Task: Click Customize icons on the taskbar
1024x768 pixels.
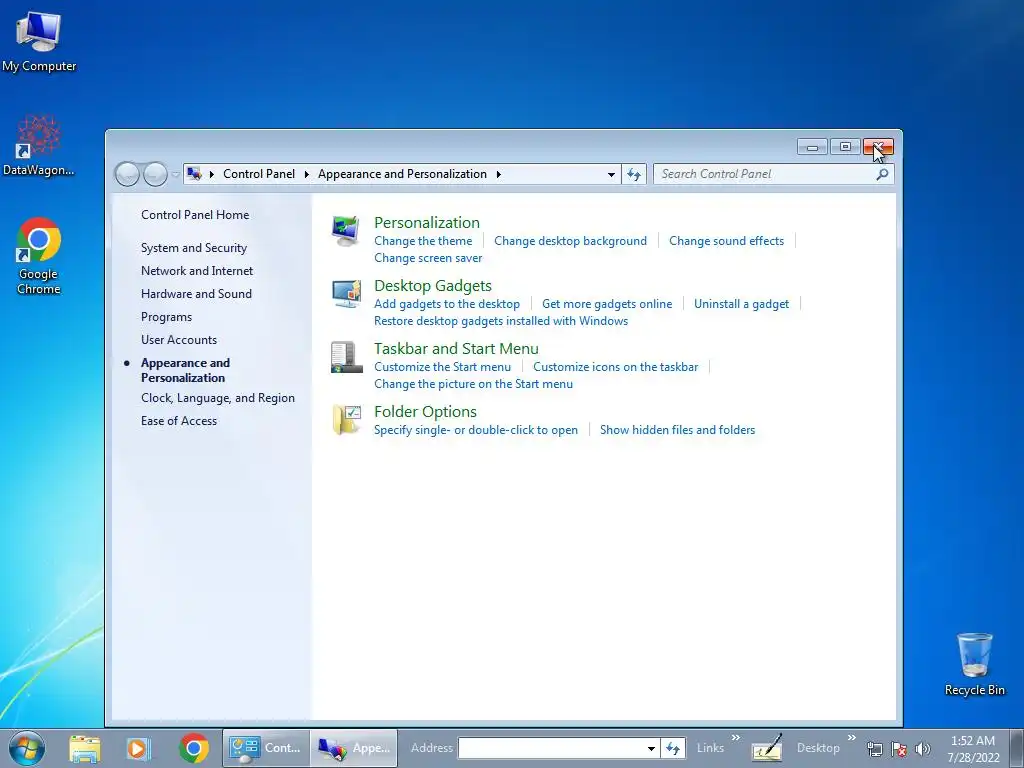Action: click(615, 367)
